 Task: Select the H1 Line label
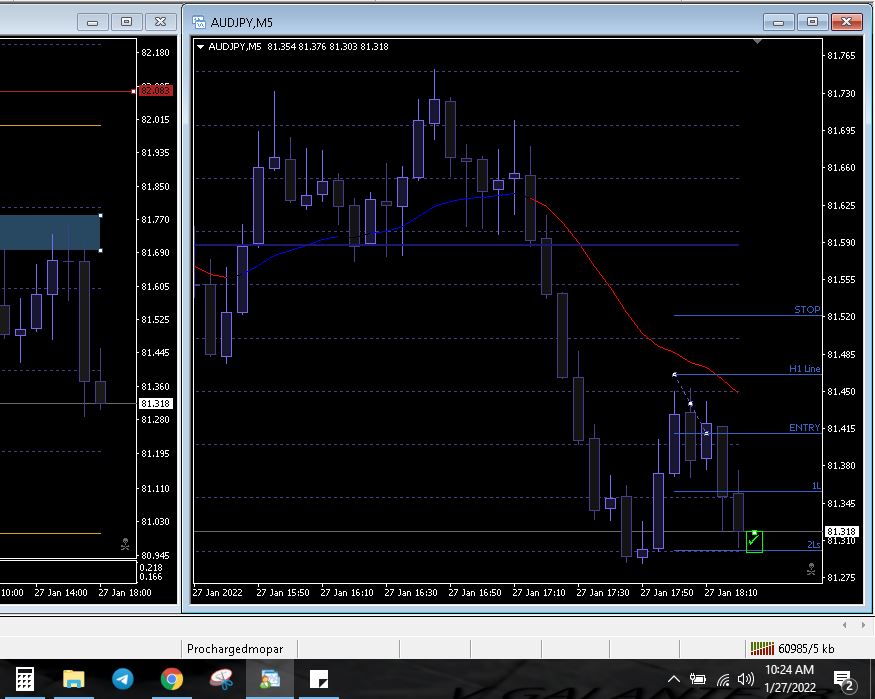(x=804, y=369)
